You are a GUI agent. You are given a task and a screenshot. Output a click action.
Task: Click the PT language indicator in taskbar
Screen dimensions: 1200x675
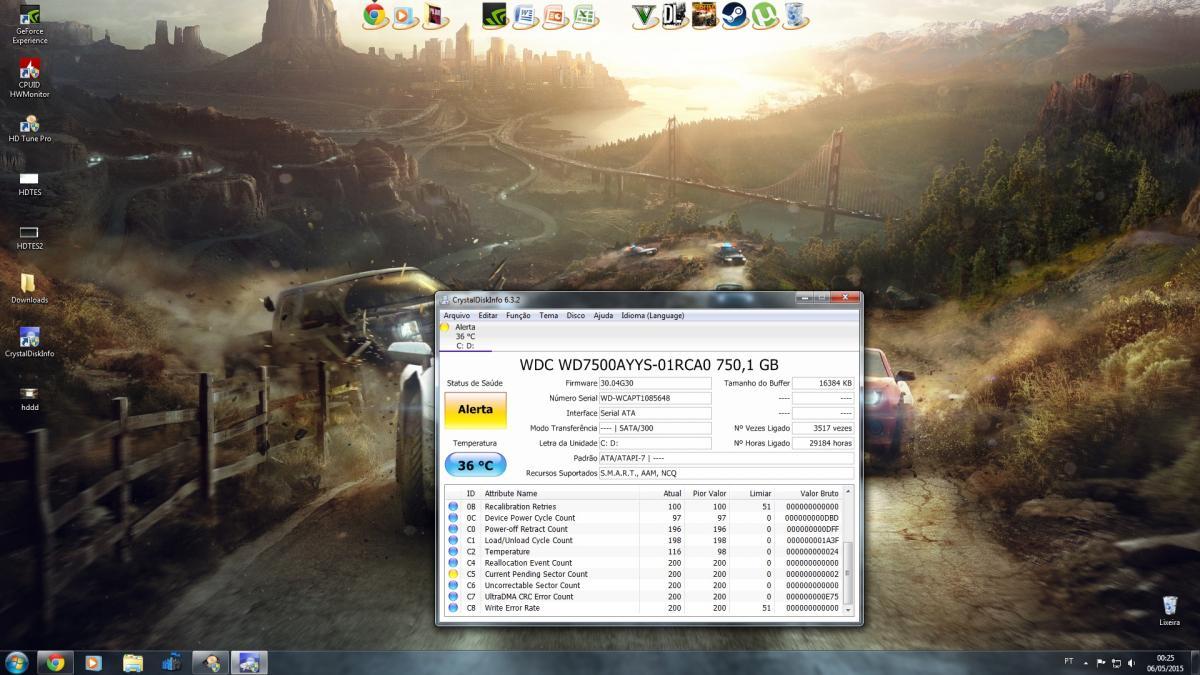click(1069, 662)
